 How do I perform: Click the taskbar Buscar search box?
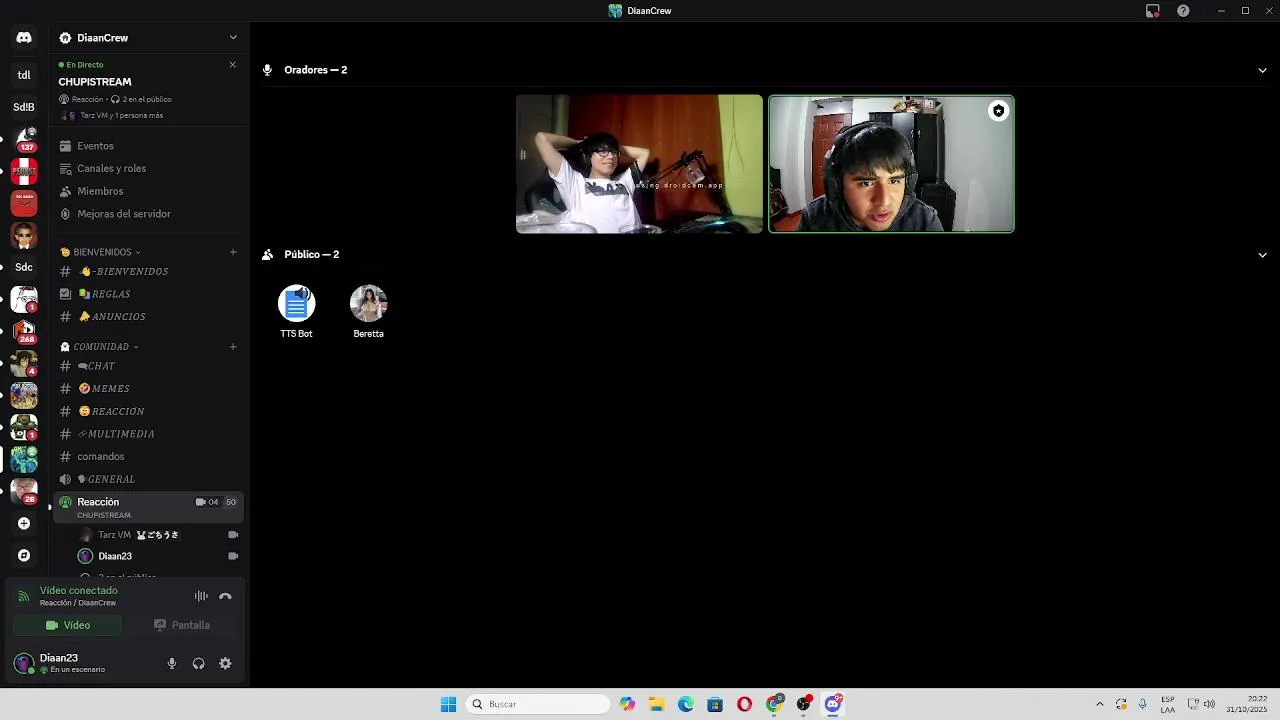click(x=539, y=704)
